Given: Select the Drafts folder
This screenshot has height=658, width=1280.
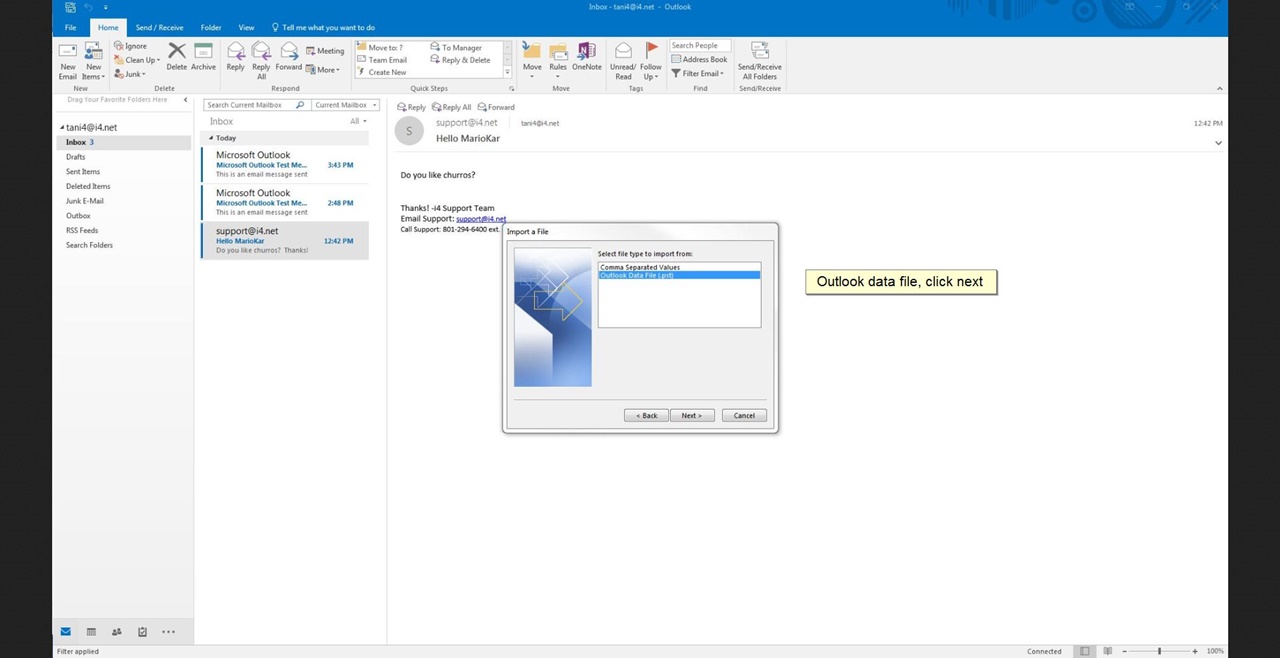Looking at the screenshot, I should [x=76, y=157].
